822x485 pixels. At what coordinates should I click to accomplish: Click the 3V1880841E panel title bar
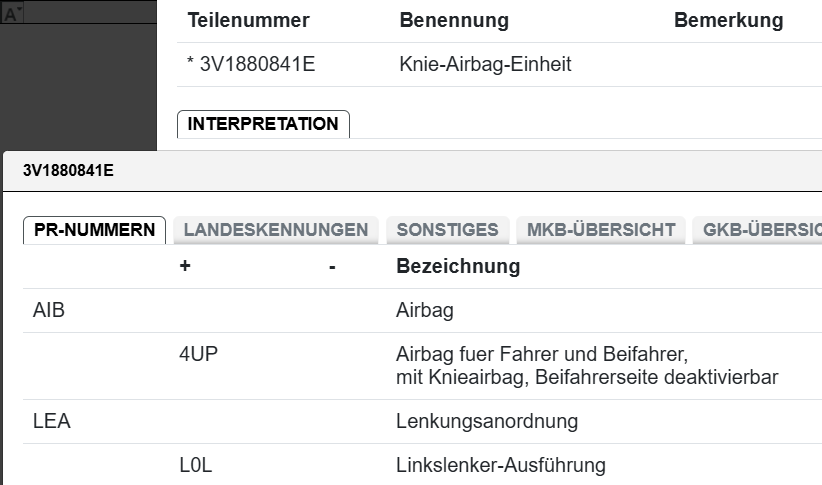point(68,171)
